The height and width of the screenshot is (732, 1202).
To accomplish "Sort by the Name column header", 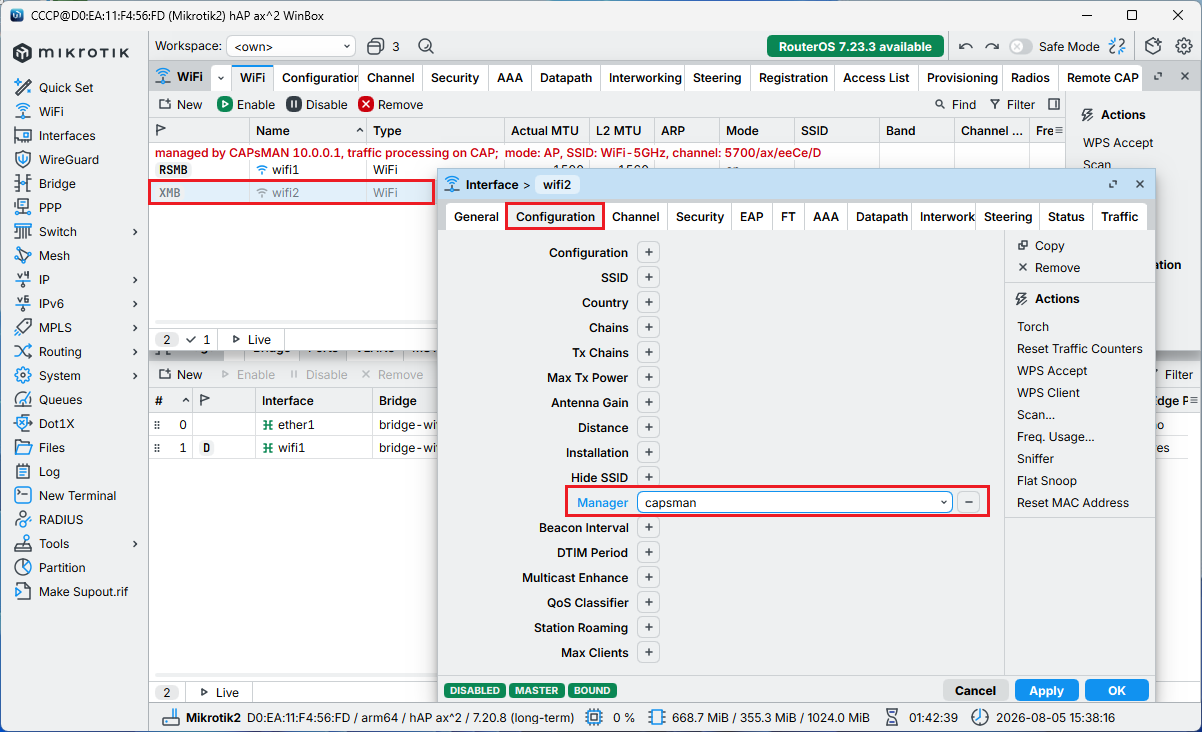I will point(307,131).
